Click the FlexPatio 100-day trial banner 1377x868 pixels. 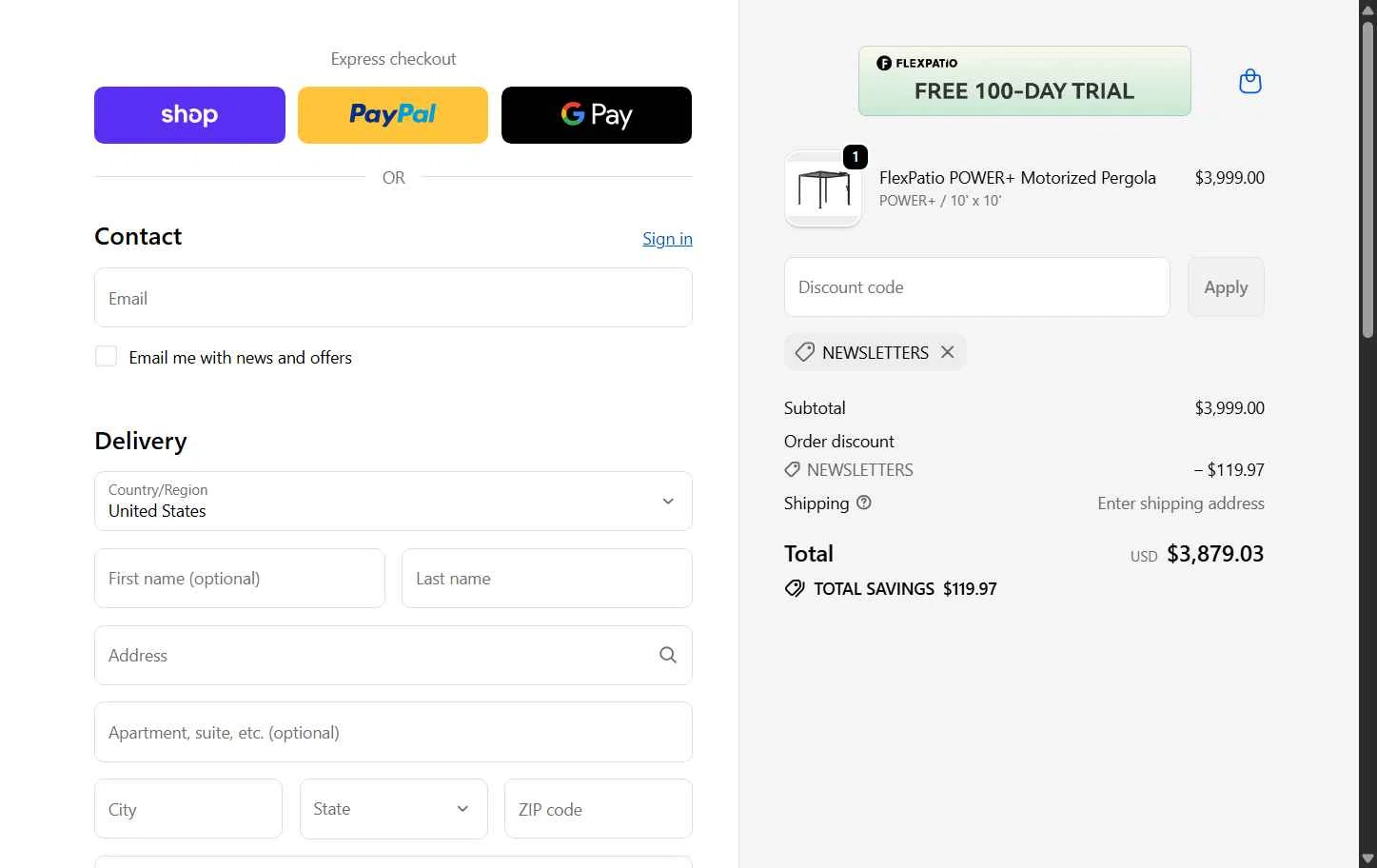click(1025, 81)
